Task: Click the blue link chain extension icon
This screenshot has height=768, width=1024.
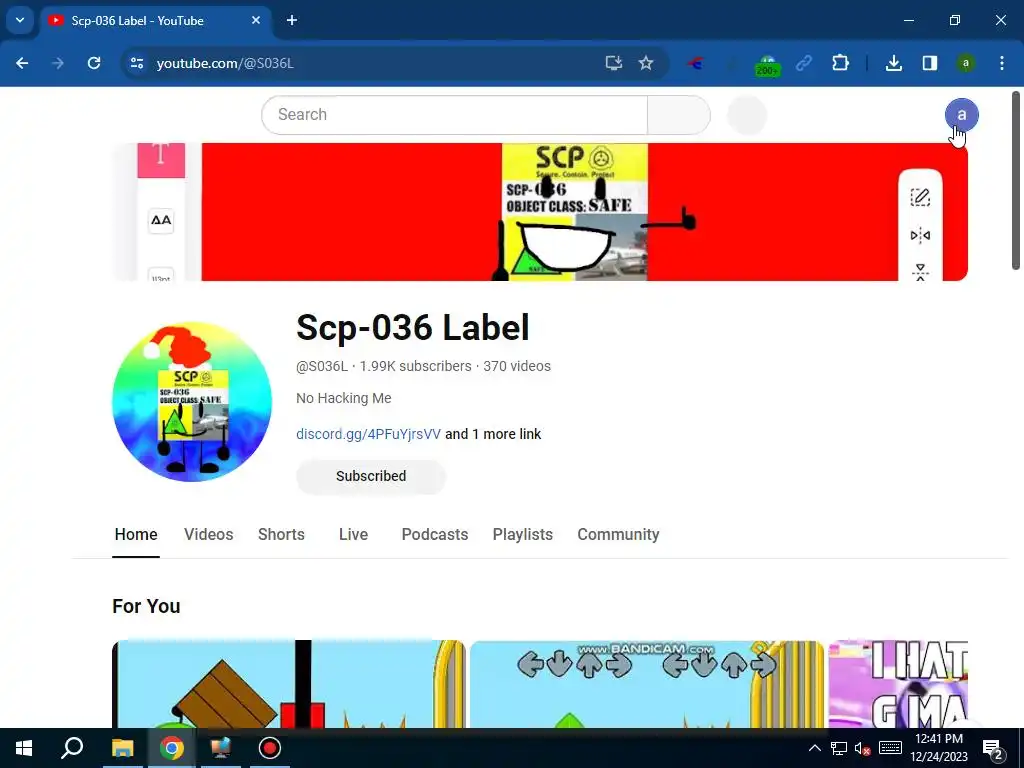Action: [804, 63]
